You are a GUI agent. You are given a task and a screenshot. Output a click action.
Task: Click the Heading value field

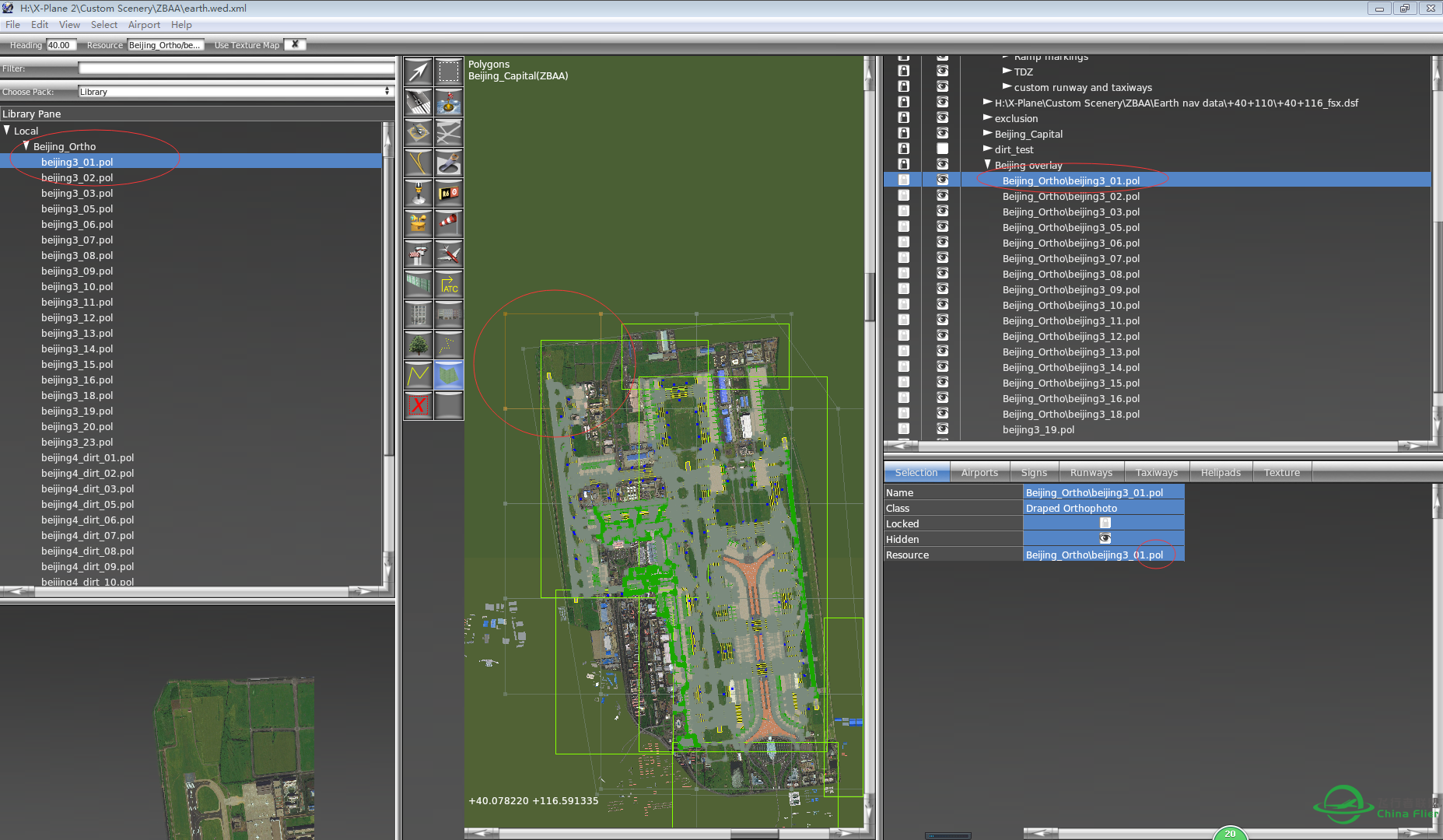pyautogui.click(x=61, y=45)
